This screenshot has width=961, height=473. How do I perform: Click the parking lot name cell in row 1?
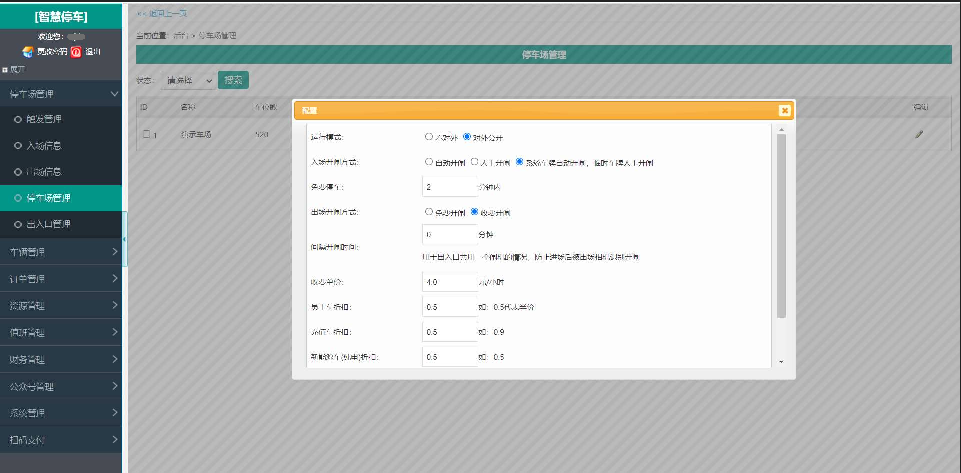tap(196, 134)
